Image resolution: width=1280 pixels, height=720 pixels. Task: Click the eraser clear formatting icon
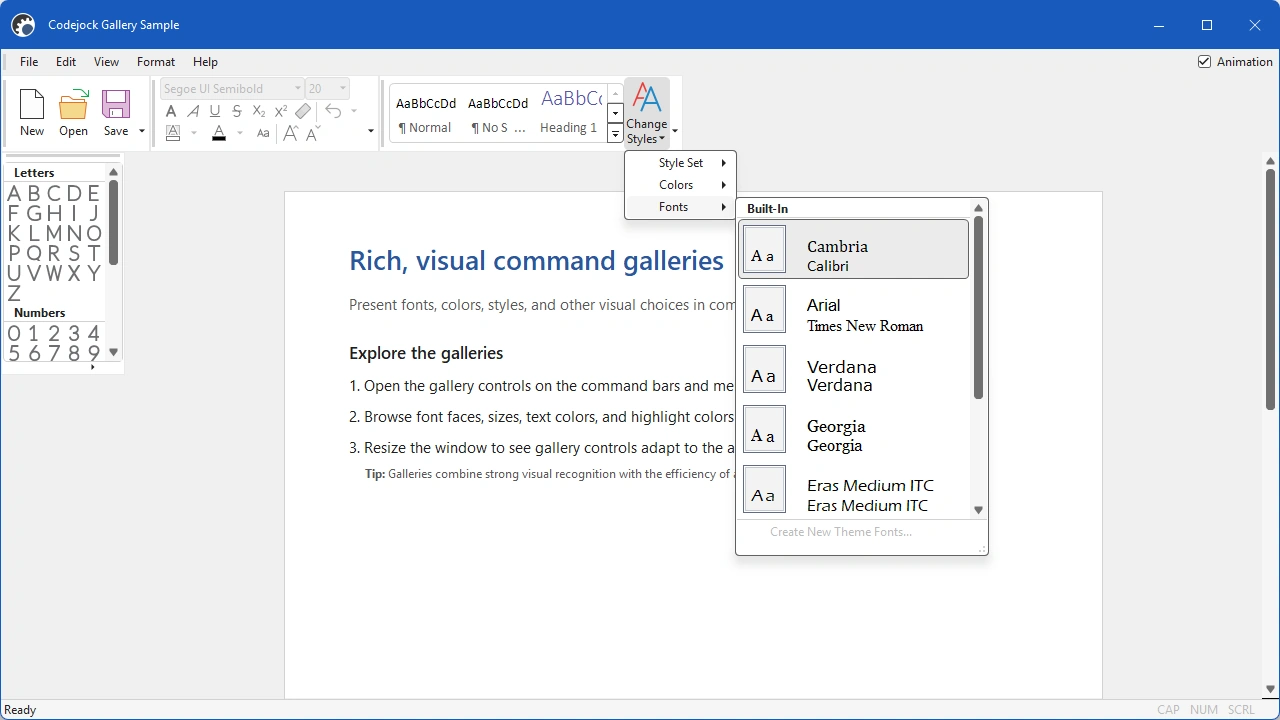coord(303,111)
